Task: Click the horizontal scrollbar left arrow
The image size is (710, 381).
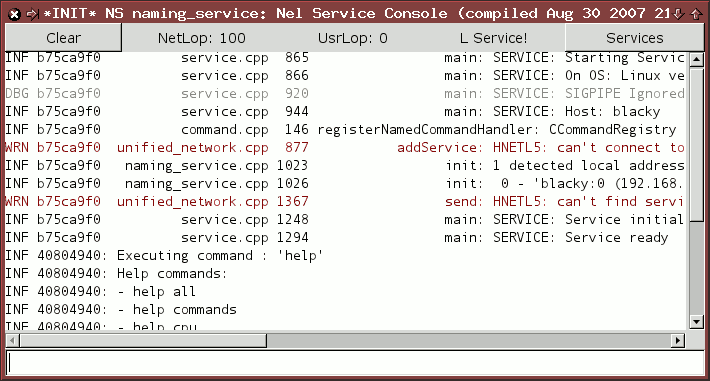Action: tap(12, 340)
